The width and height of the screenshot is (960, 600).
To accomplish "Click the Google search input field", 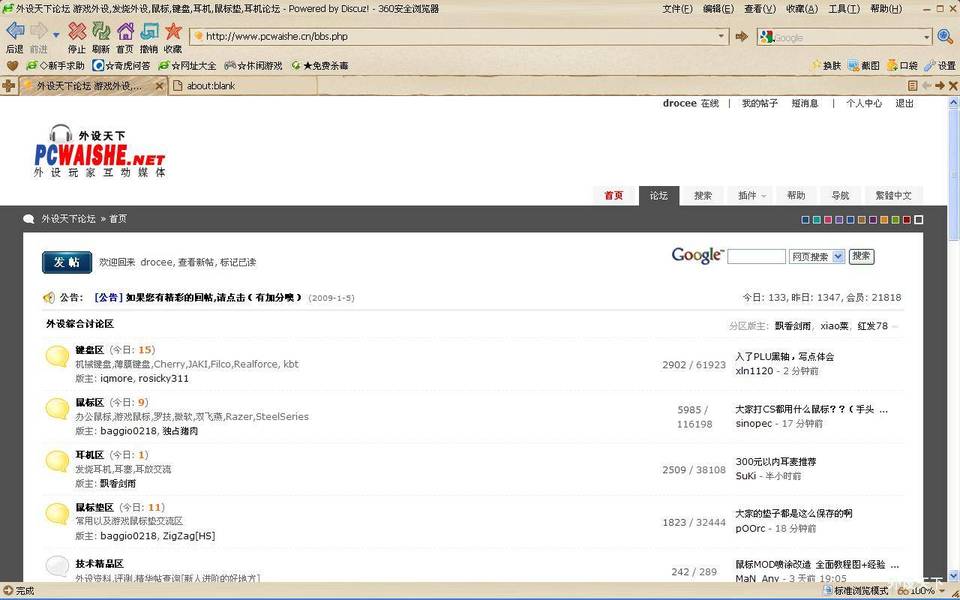I will [x=756, y=257].
